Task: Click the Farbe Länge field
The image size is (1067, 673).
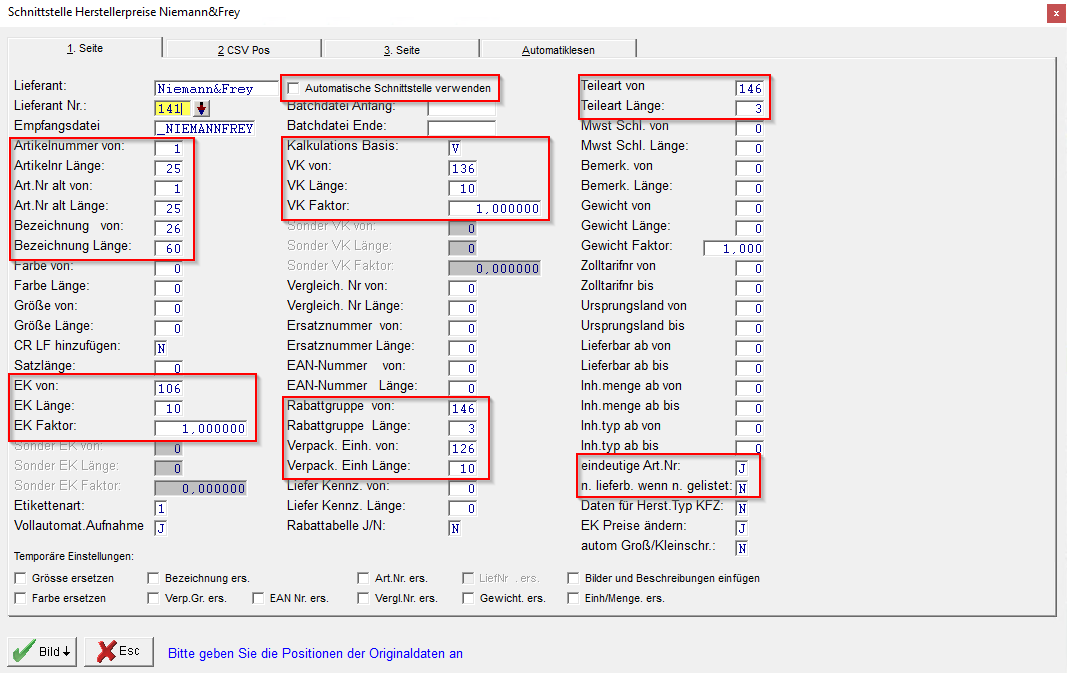Action: coord(169,289)
